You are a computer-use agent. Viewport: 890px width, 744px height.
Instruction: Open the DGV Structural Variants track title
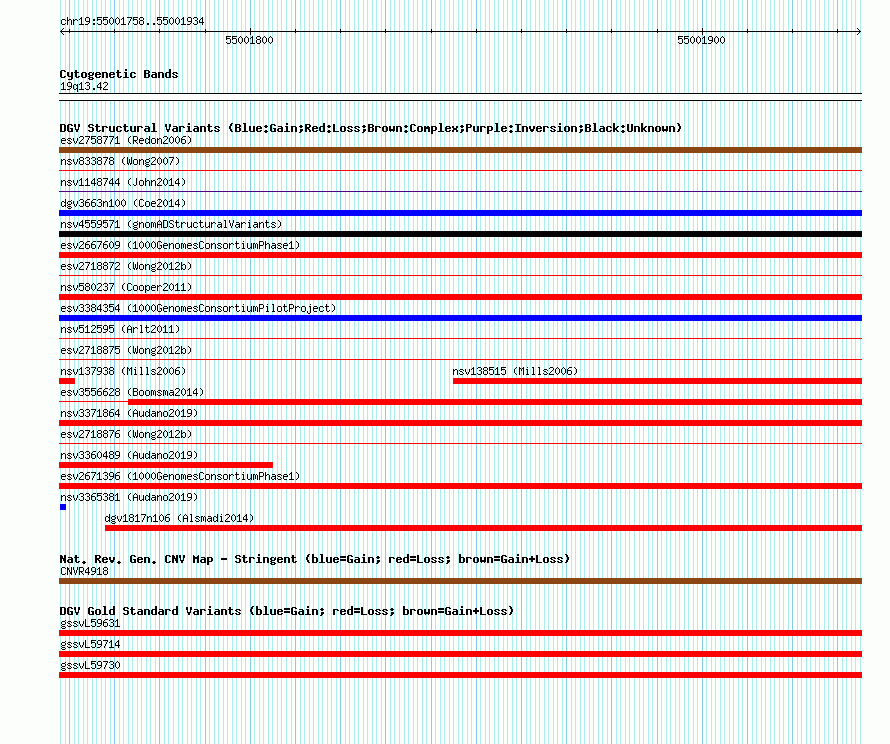tap(371, 128)
